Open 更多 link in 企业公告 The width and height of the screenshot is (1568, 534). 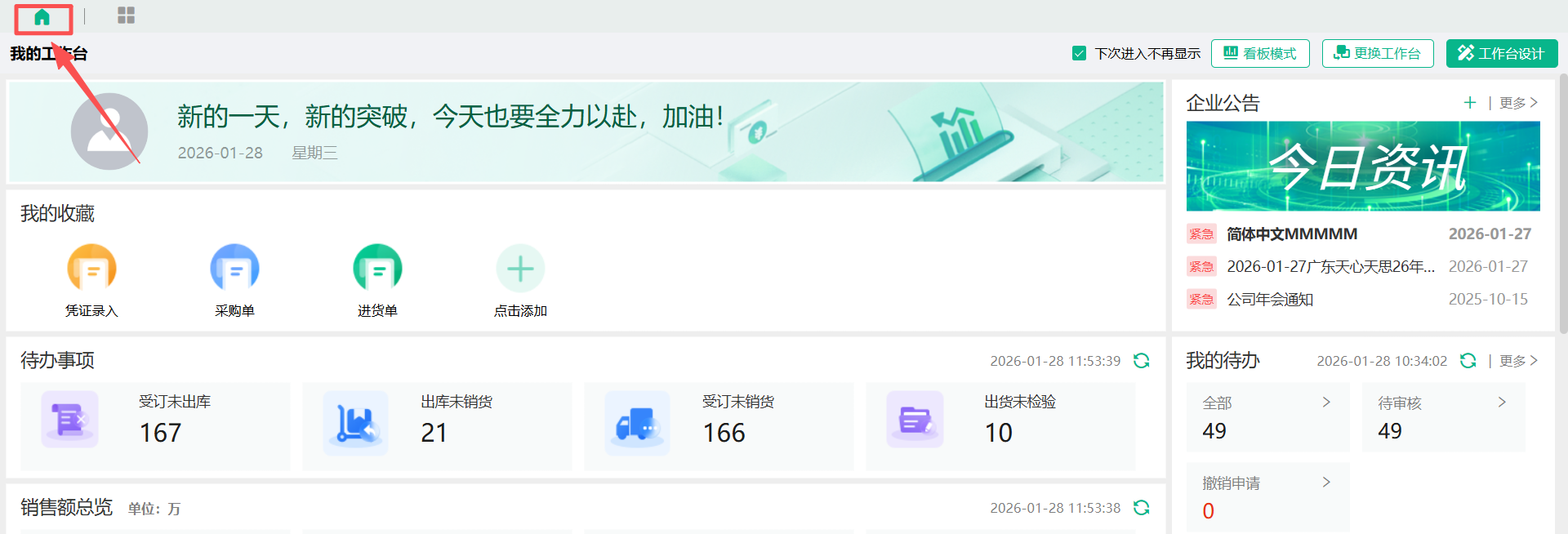[x=1518, y=103]
